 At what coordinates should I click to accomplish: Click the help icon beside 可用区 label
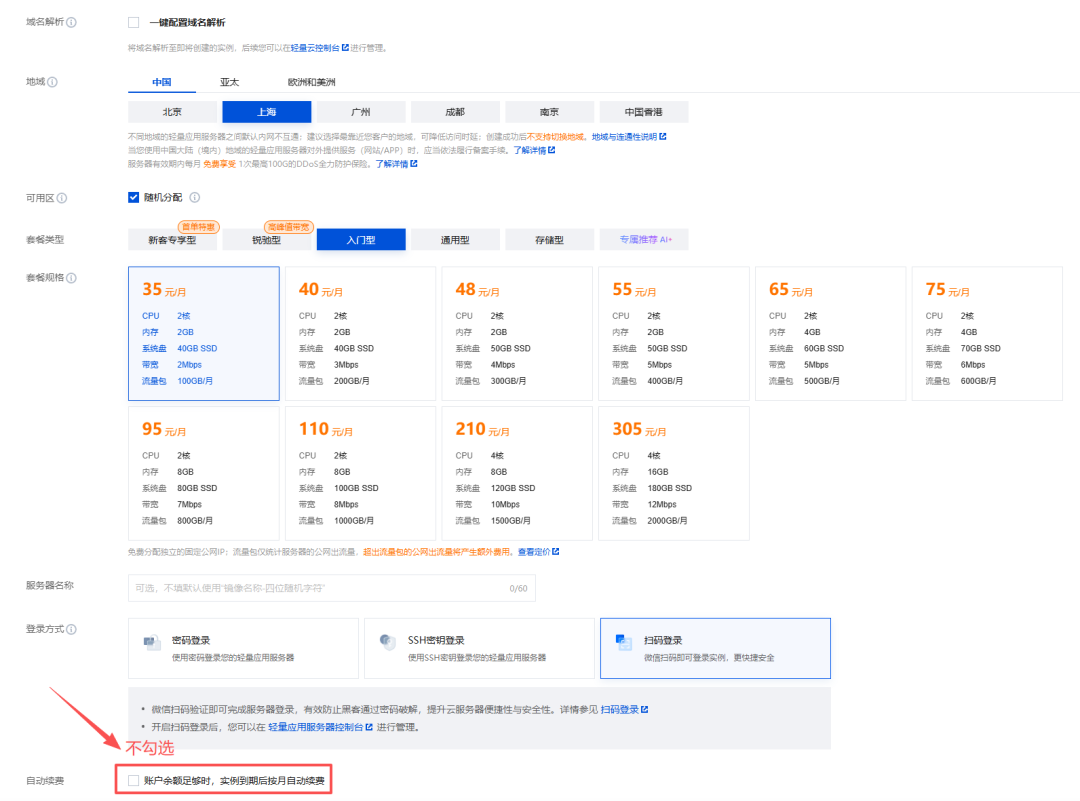[x=62, y=198]
